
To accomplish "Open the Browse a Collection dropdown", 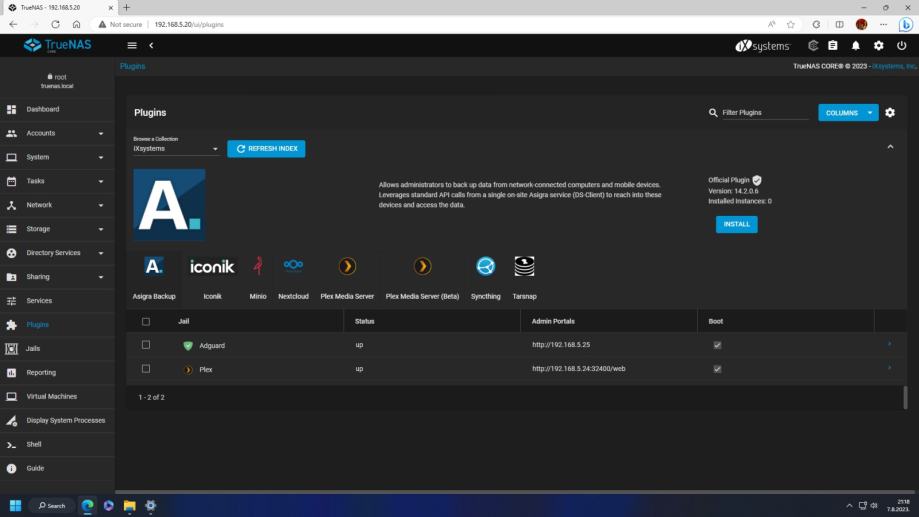I will point(176,148).
